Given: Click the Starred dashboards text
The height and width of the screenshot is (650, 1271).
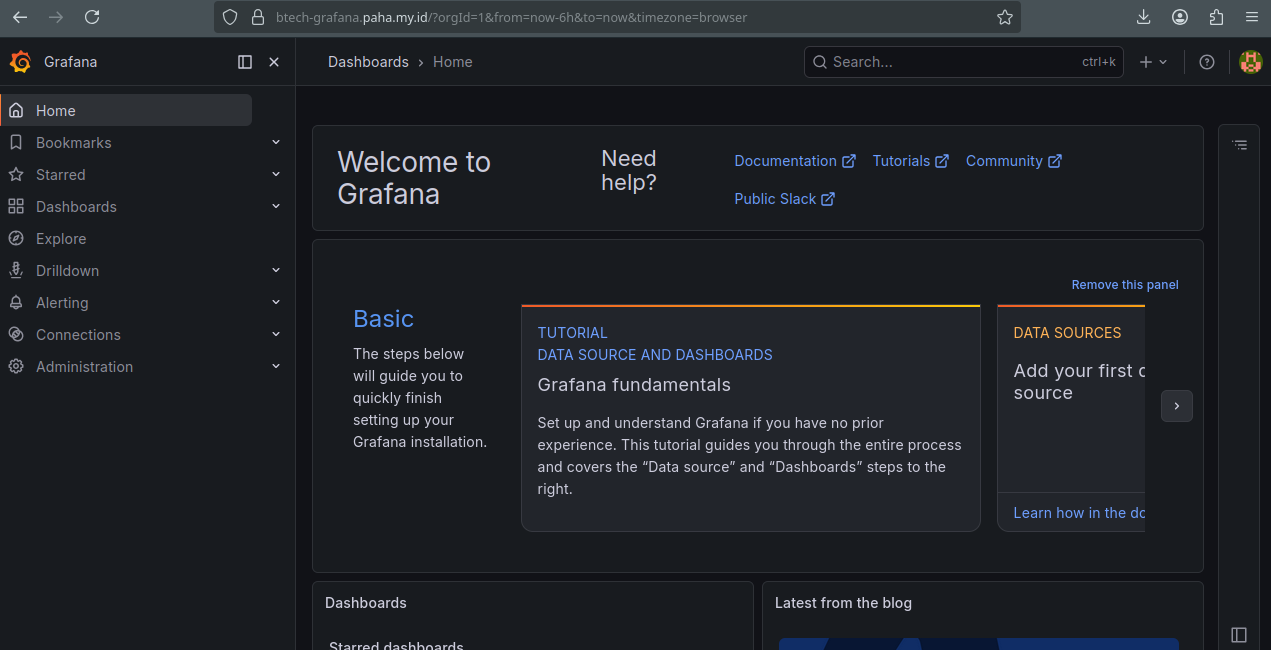Looking at the screenshot, I should point(396,645).
